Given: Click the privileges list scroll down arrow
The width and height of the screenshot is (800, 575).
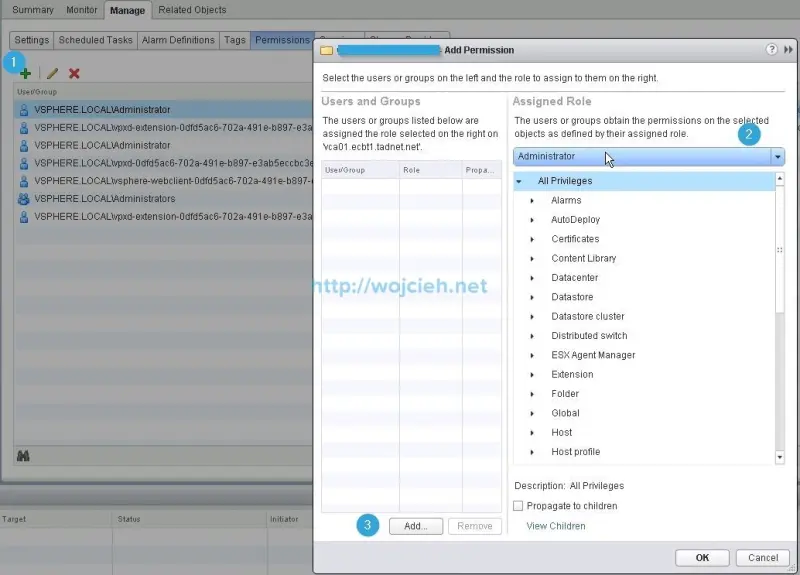Looking at the screenshot, I should [x=780, y=457].
